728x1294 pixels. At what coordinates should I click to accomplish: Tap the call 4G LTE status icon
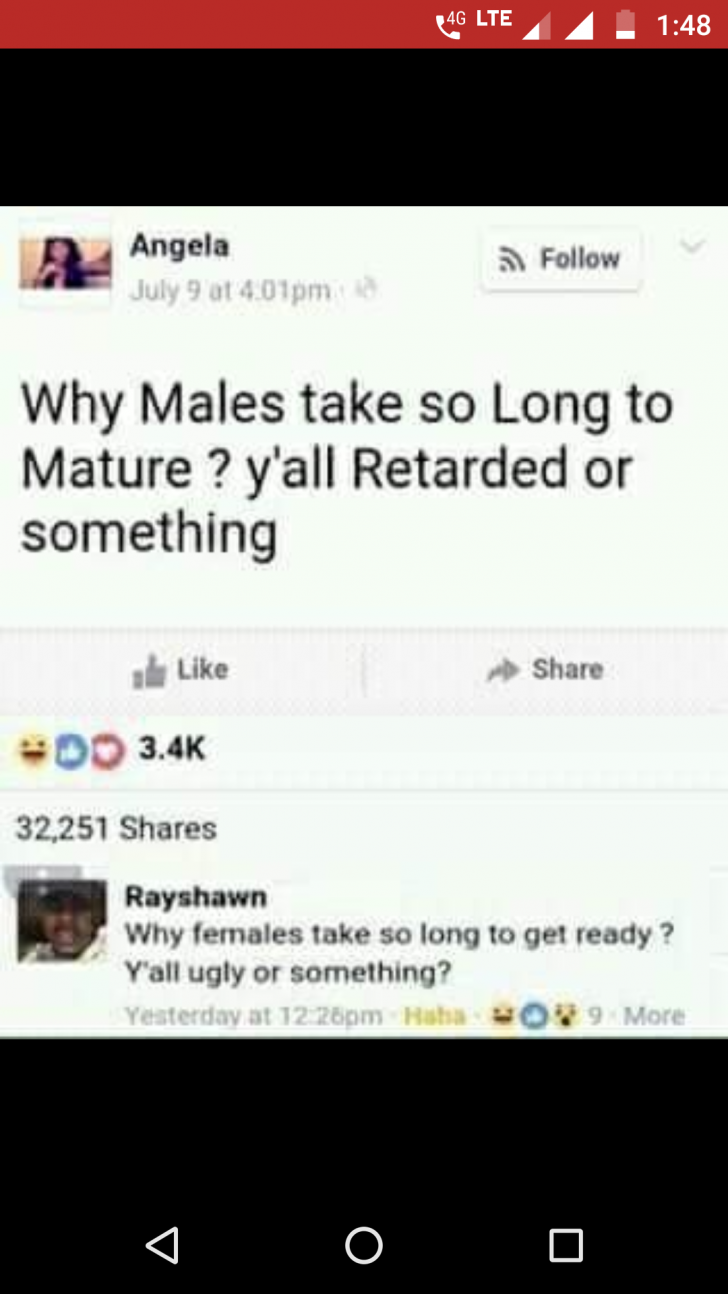(476, 22)
